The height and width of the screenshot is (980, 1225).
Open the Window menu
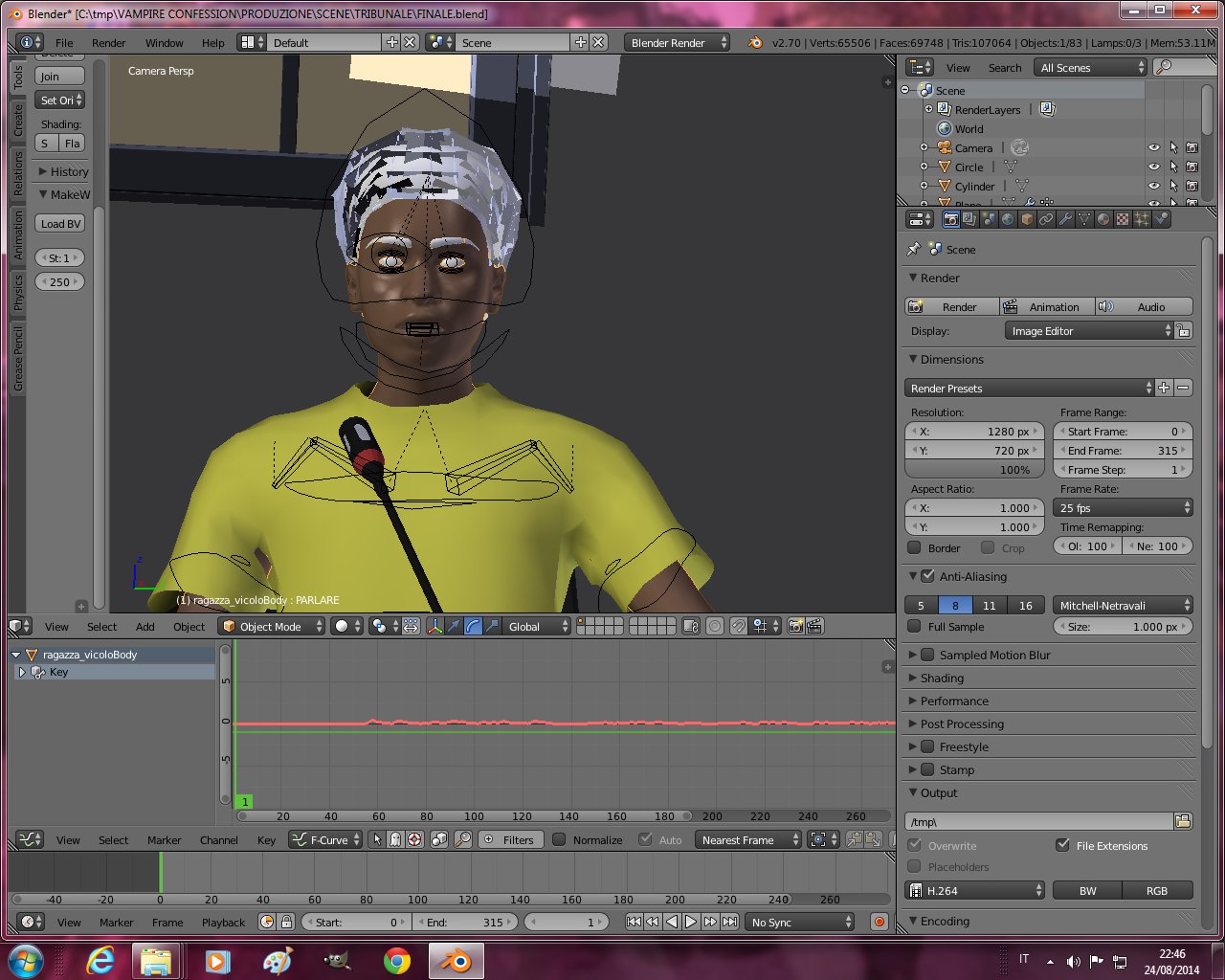[x=164, y=42]
